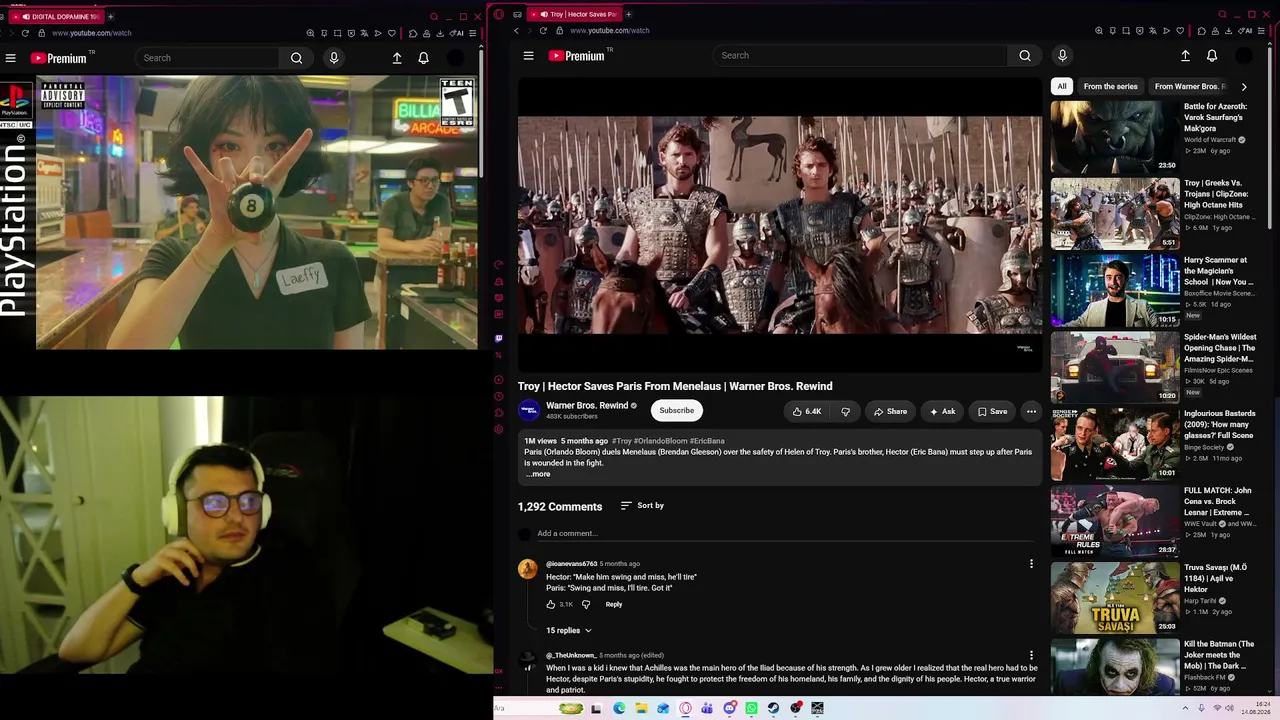
Task: Open the Harry Scammer video thumbnail
Action: (1115, 291)
